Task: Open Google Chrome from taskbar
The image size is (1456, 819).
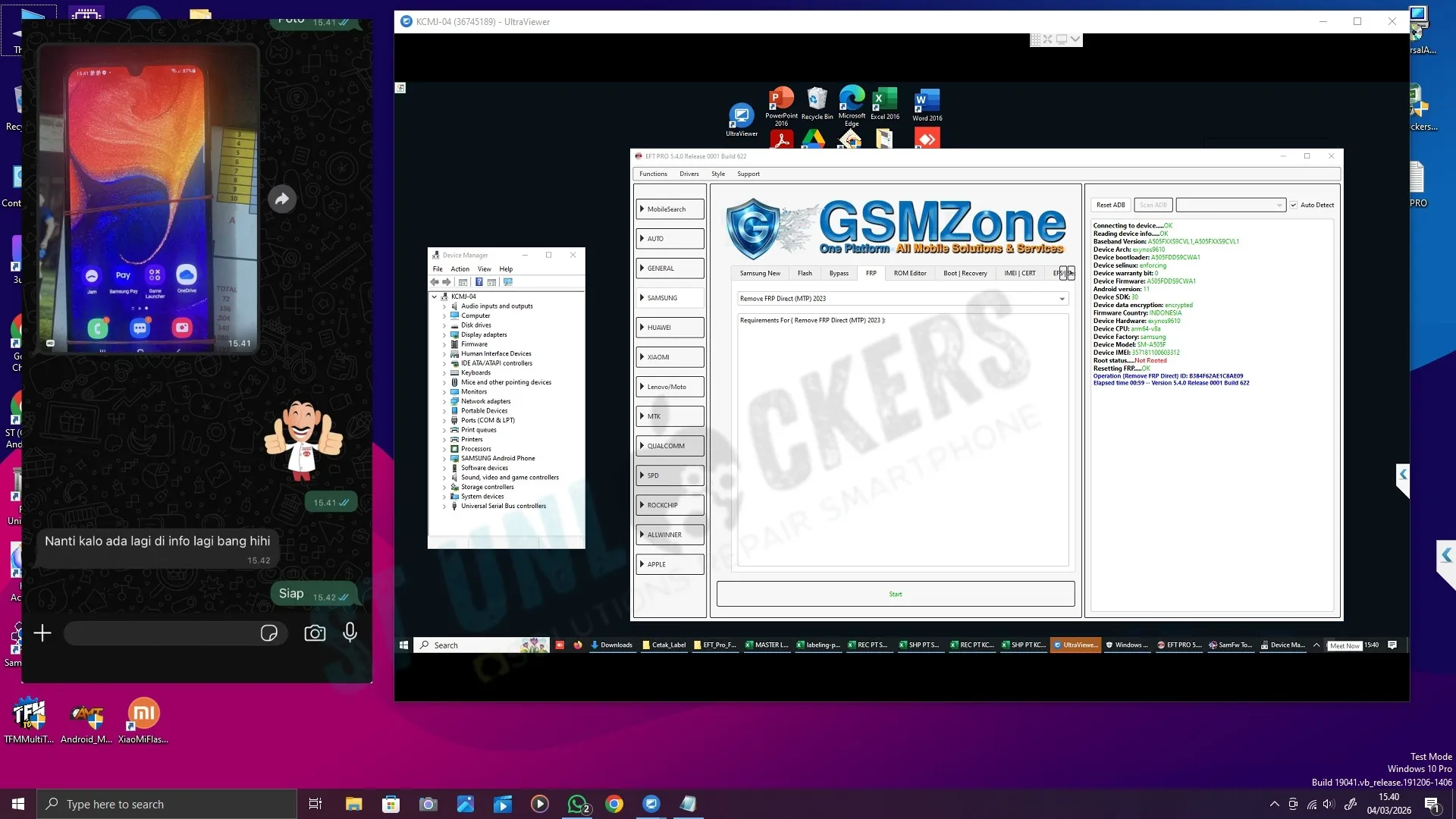Action: click(614, 804)
